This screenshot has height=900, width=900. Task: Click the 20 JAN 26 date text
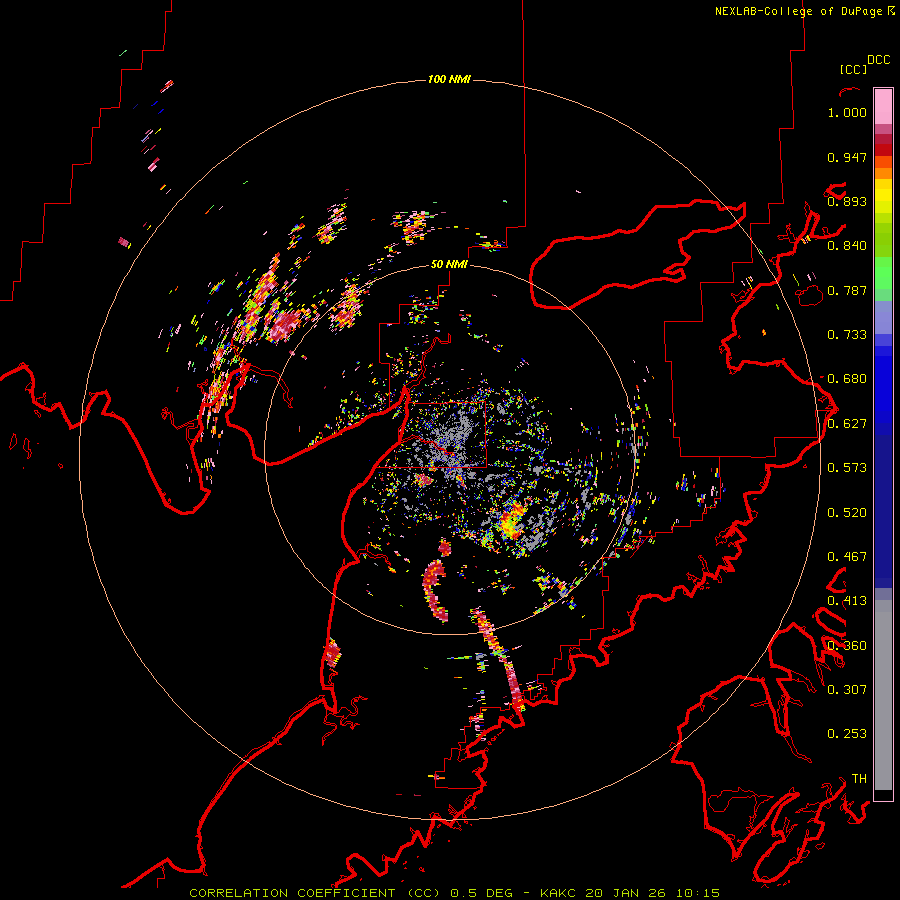click(x=626, y=893)
